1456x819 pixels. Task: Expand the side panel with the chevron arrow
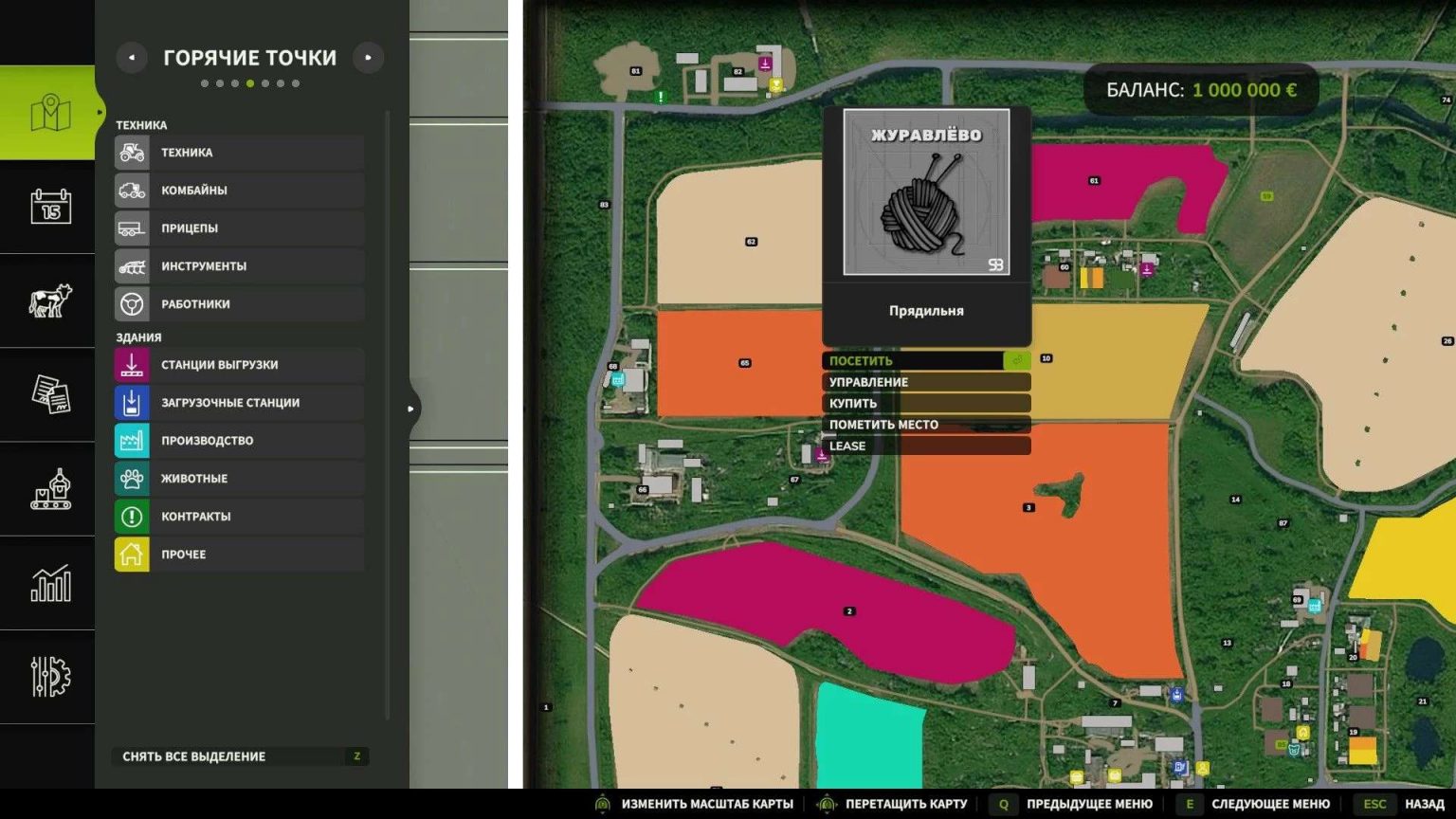click(410, 409)
